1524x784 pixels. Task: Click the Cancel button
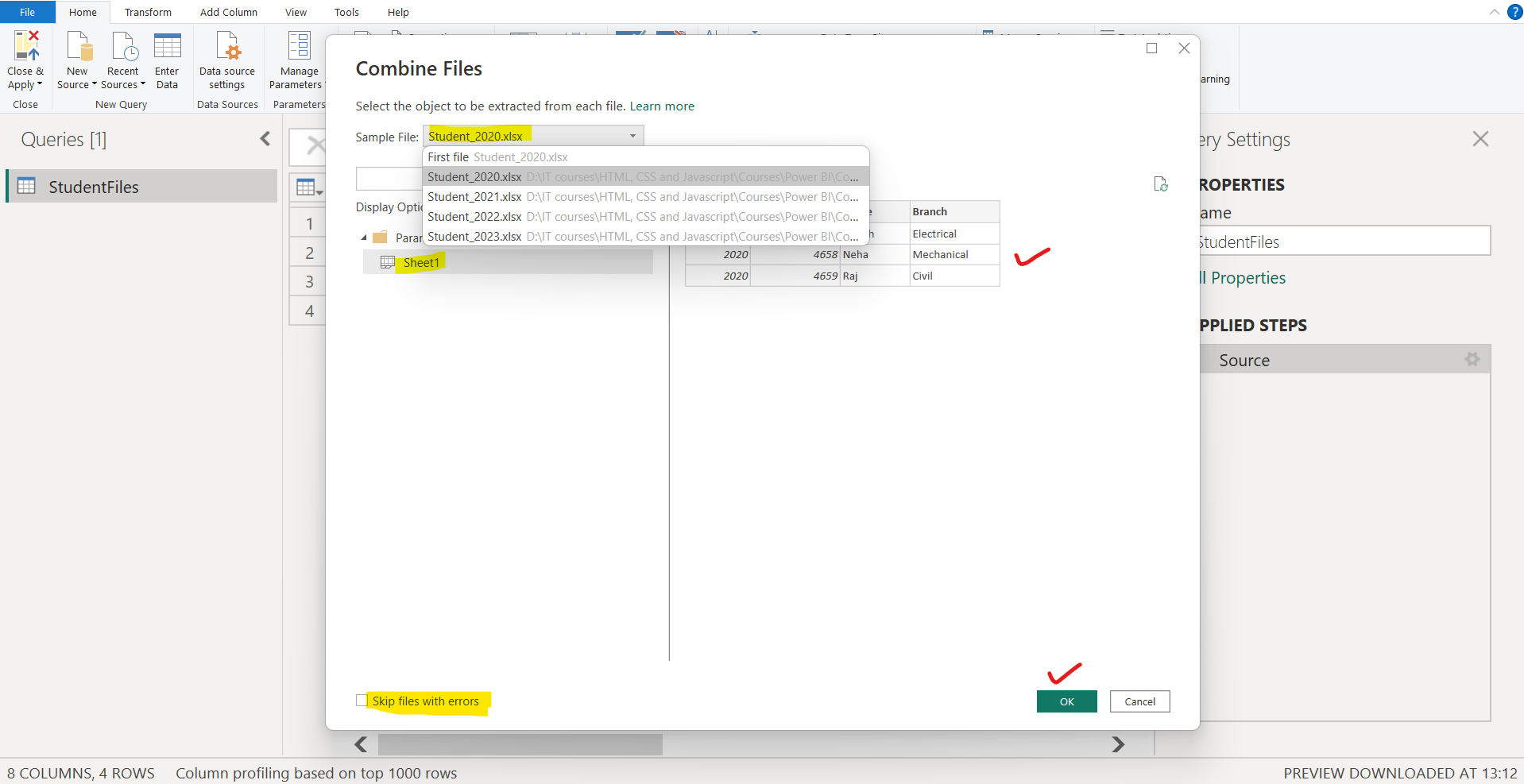tap(1139, 701)
